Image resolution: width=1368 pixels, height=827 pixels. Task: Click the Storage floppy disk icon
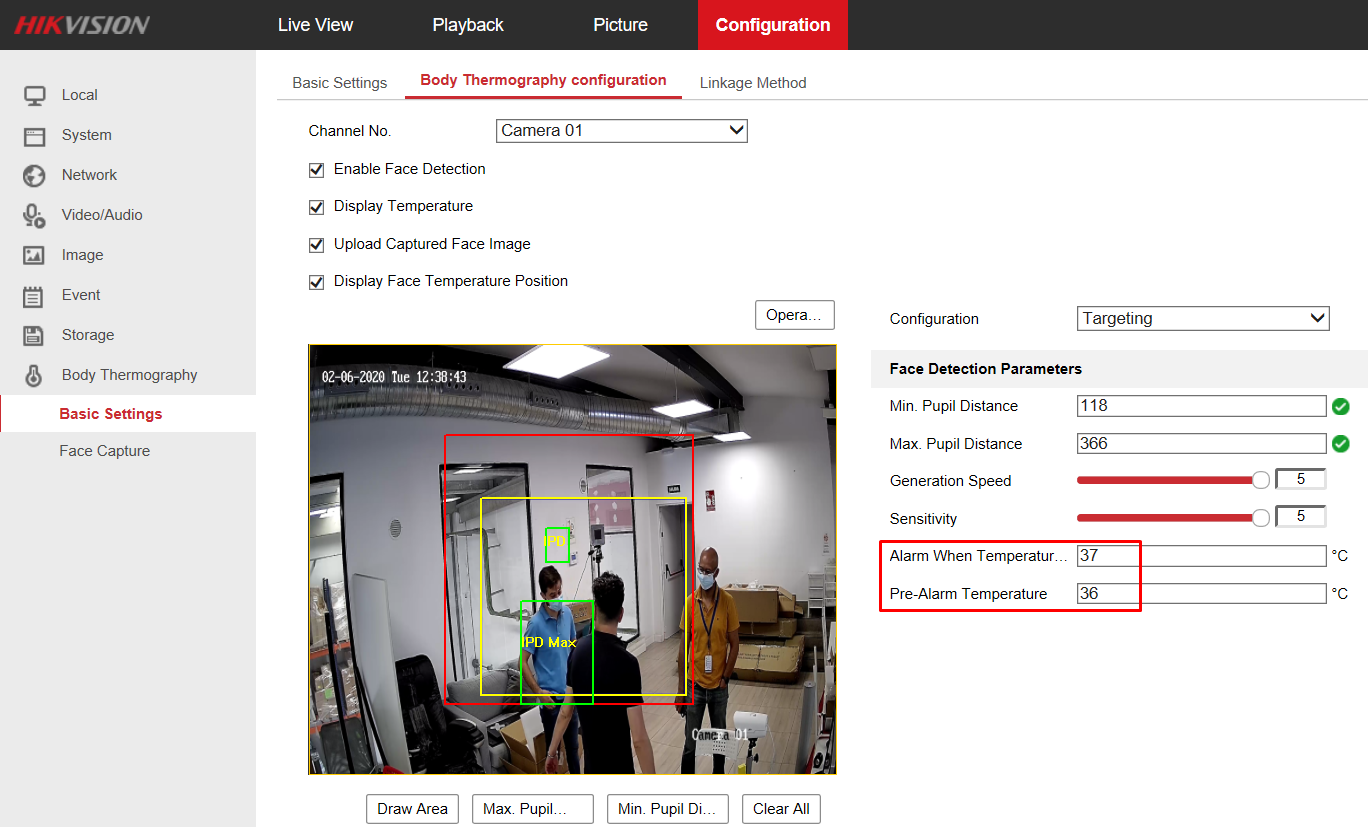[x=35, y=336]
